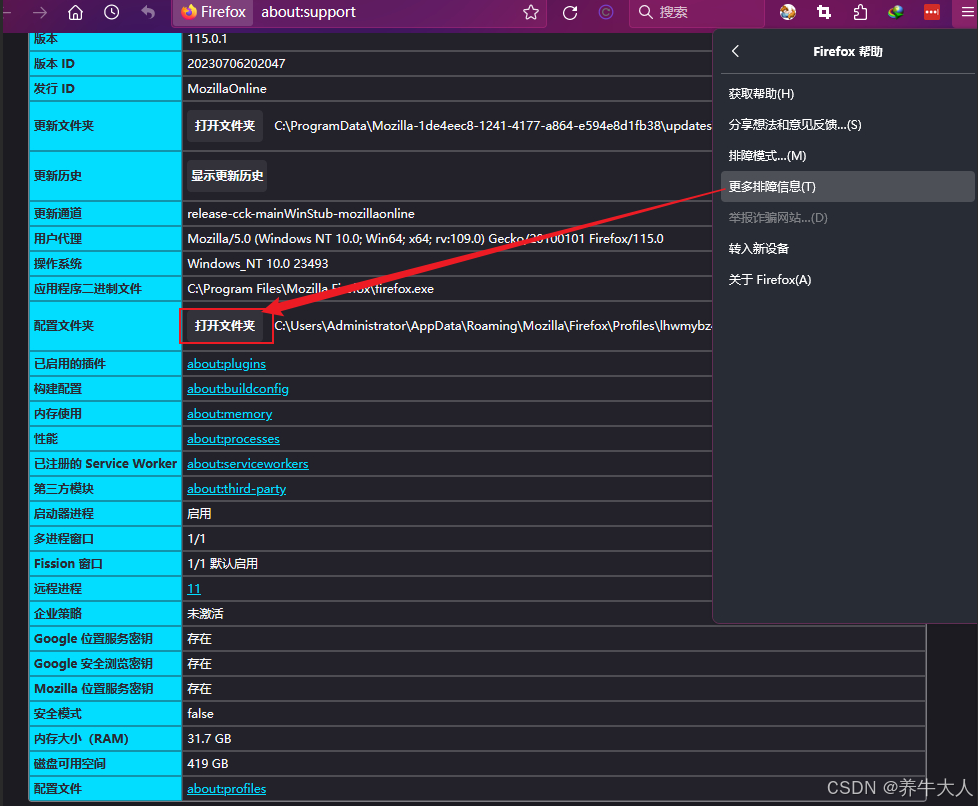This screenshot has height=806, width=978.
Task: Open the about:buildconfig link
Action: click(x=238, y=389)
